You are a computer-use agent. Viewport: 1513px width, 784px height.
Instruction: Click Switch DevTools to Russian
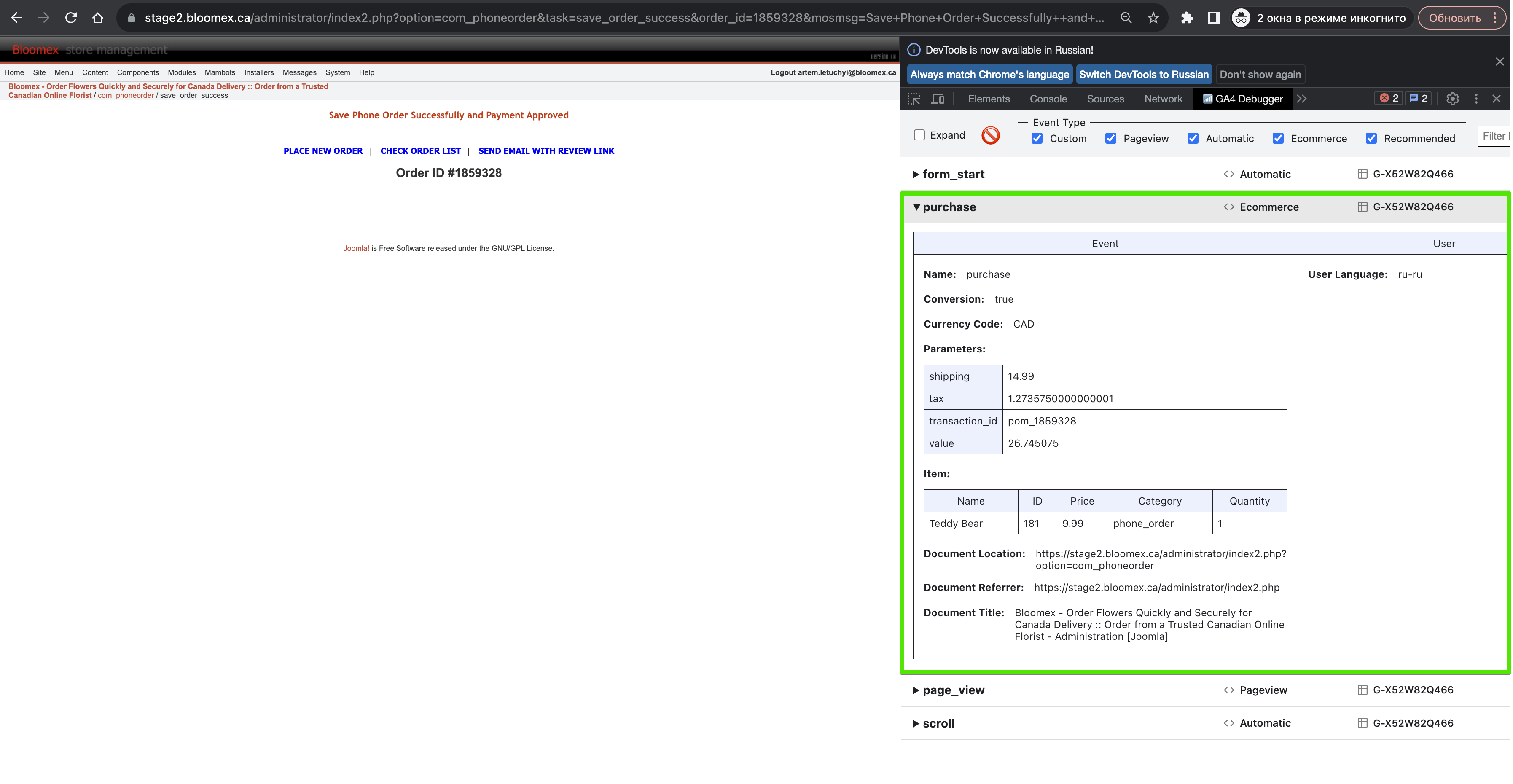click(1144, 75)
